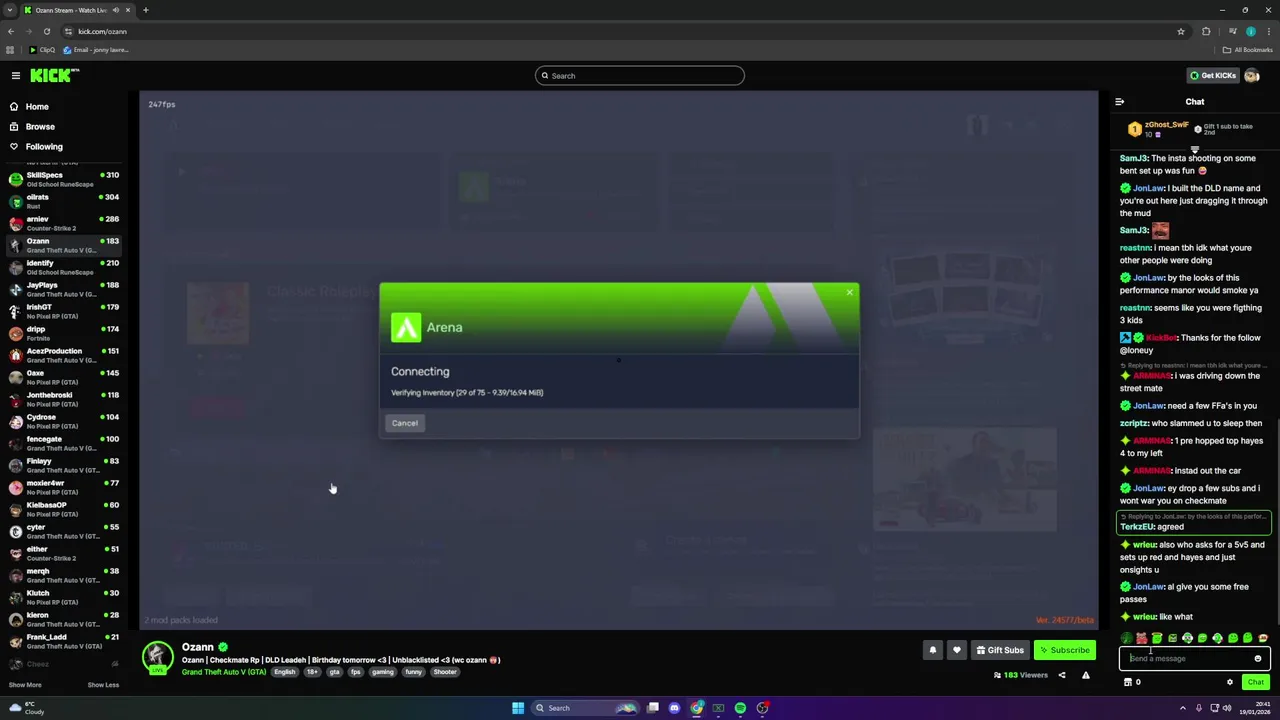
Task: Open JayPlays channel in sidebar
Action: [x=62, y=289]
